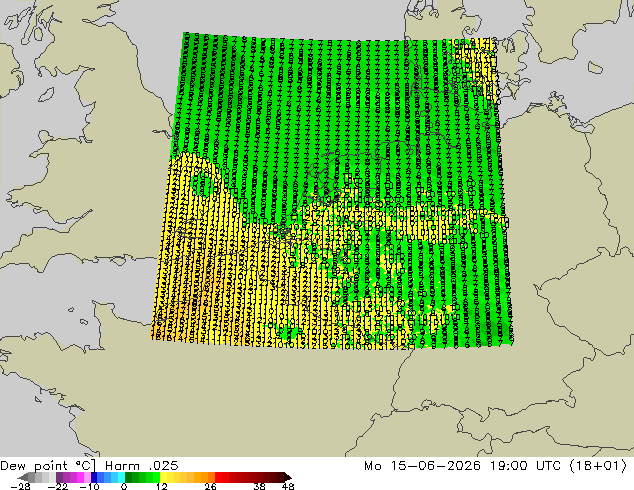Click the legend value label 38
Image resolution: width=634 pixels, height=490 pixels.
pyautogui.click(x=260, y=486)
